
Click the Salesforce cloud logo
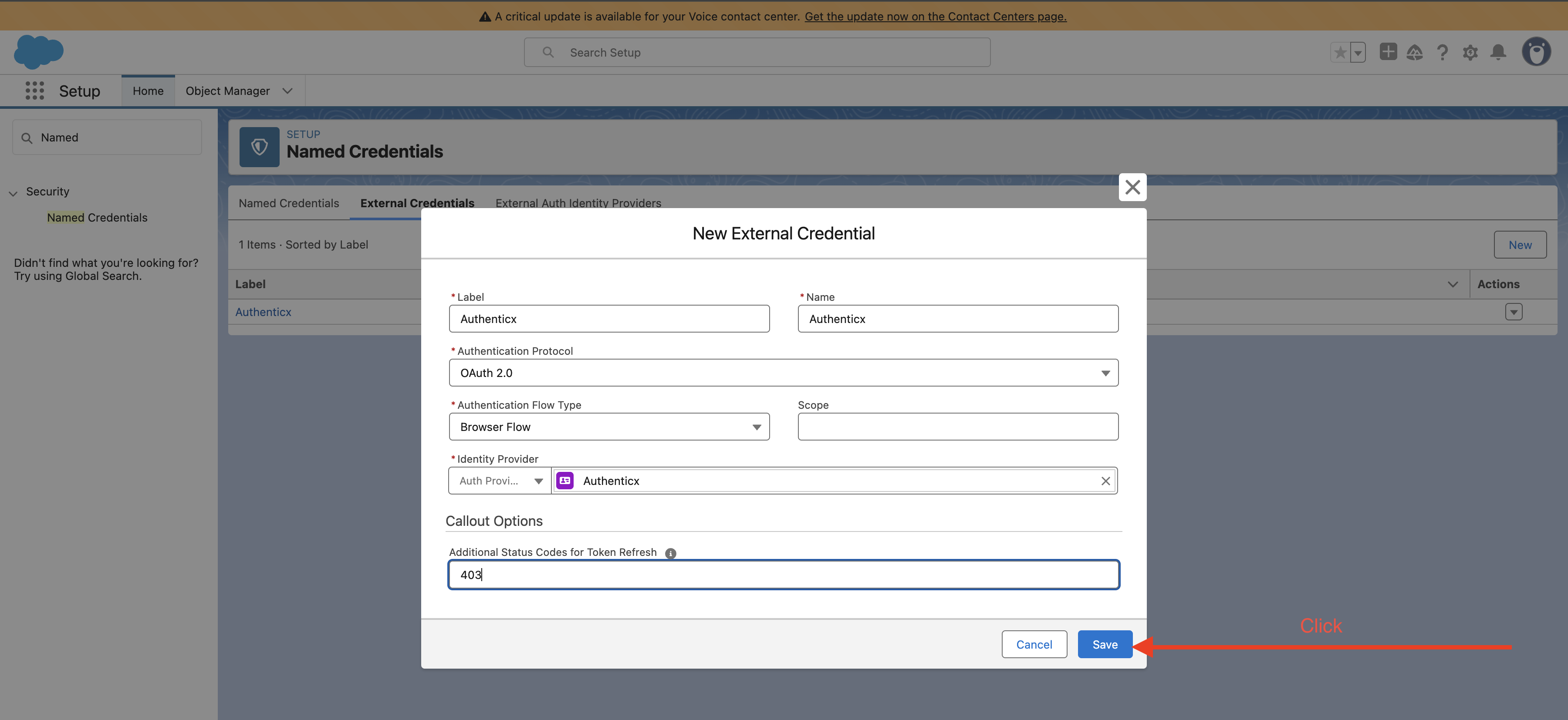pos(38,52)
